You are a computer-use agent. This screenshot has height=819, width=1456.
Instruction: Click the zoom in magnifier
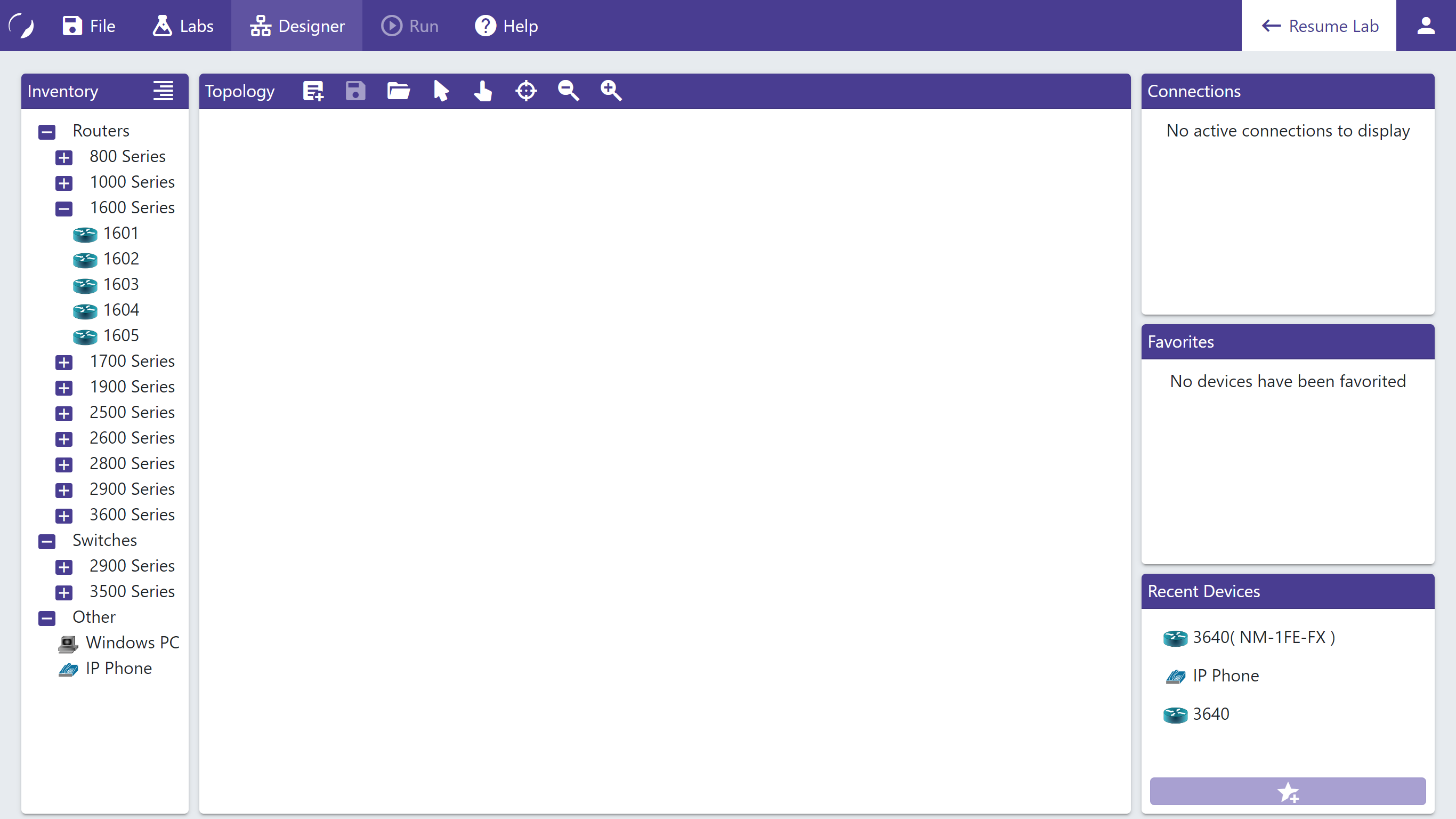click(611, 91)
